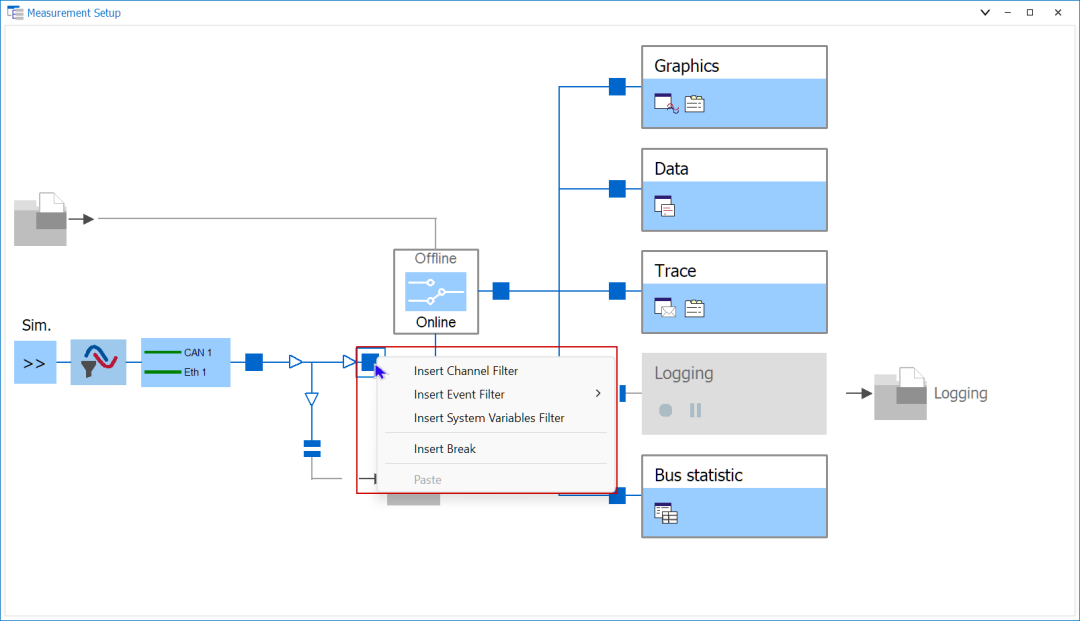
Task: Toggle the Offline/Online mode switch
Action: pos(436,291)
